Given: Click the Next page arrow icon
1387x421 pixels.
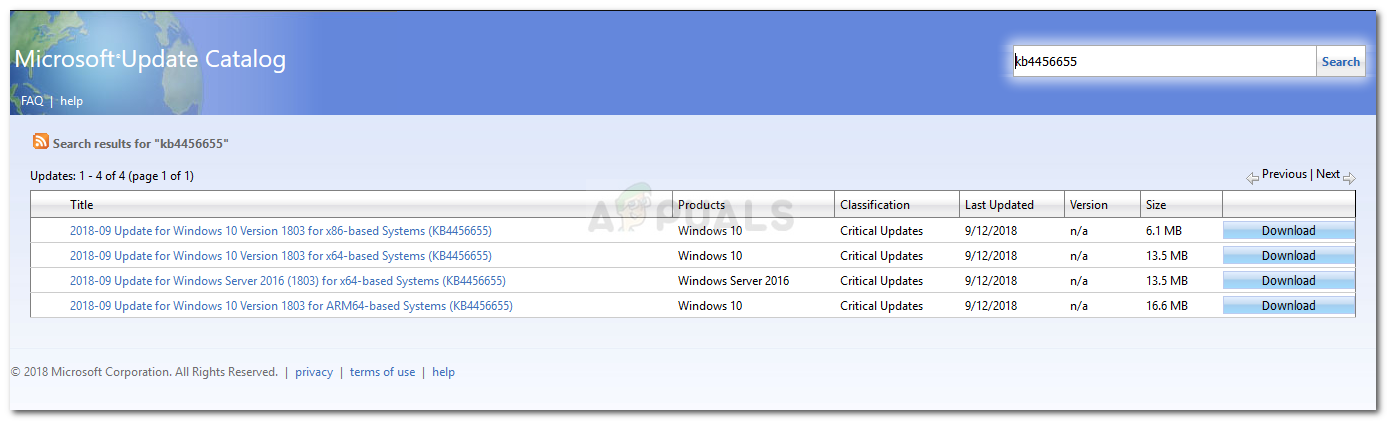Looking at the screenshot, I should tap(1349, 178).
